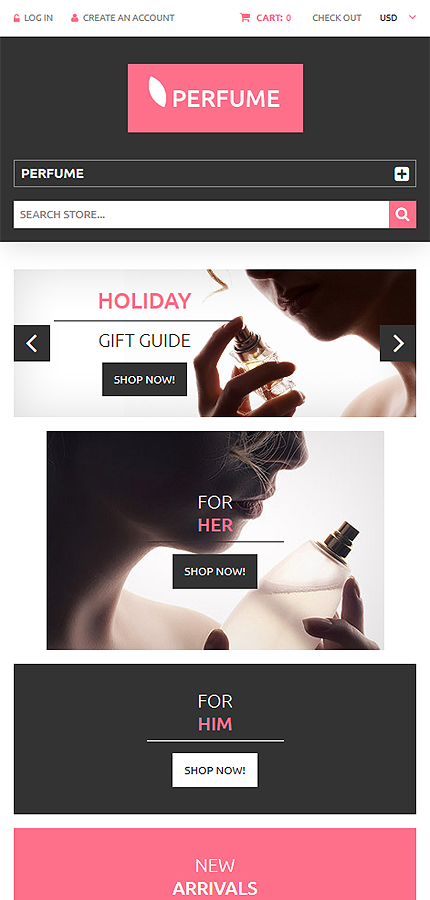This screenshot has height=900, width=430.
Task: Click white Shop Now button under For Him
Action: point(215,770)
